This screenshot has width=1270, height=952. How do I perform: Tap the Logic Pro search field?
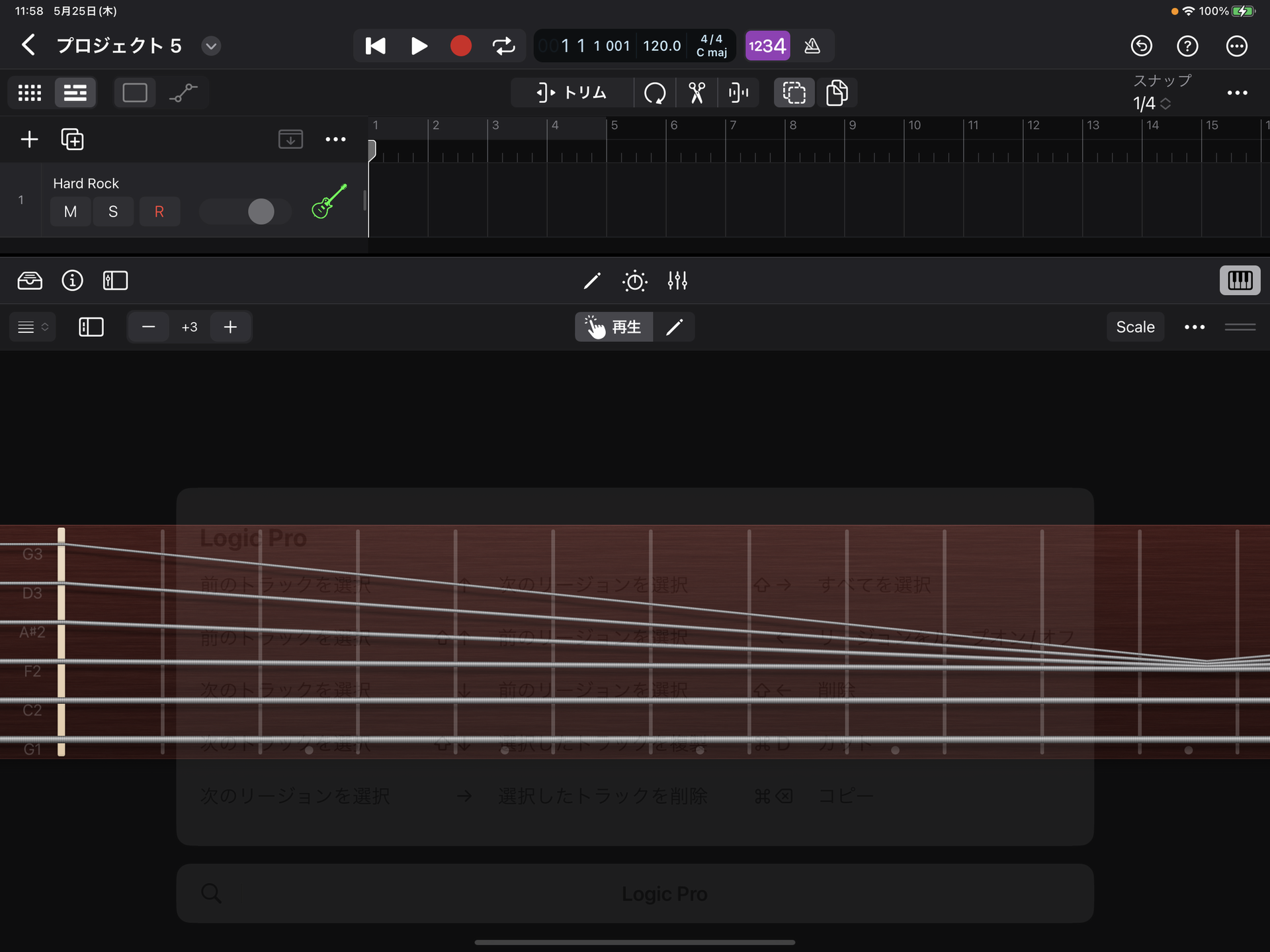tap(635, 893)
